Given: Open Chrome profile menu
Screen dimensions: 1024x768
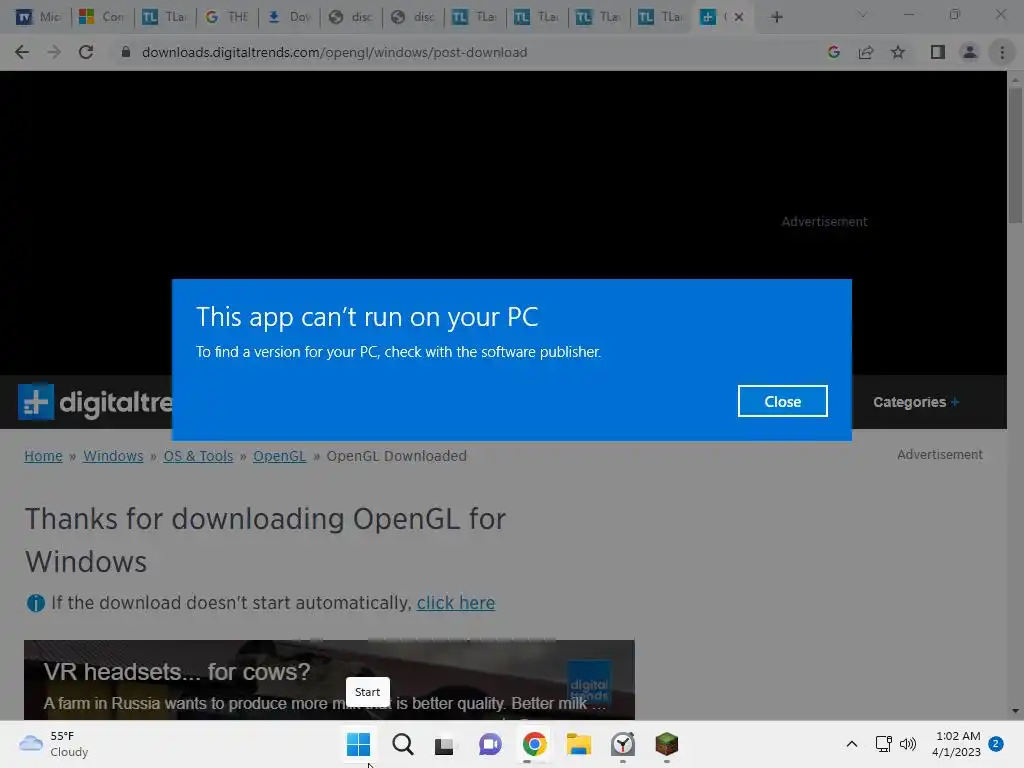Looking at the screenshot, I should click(970, 52).
